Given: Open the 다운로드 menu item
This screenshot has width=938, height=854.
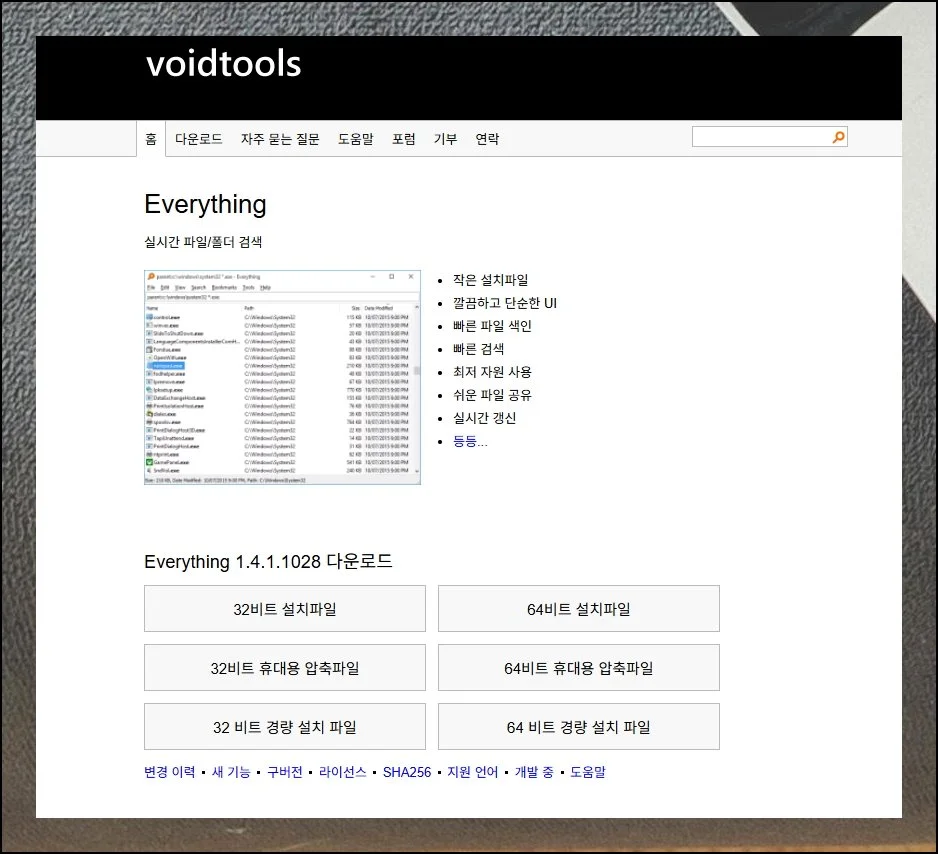Looking at the screenshot, I should point(198,139).
